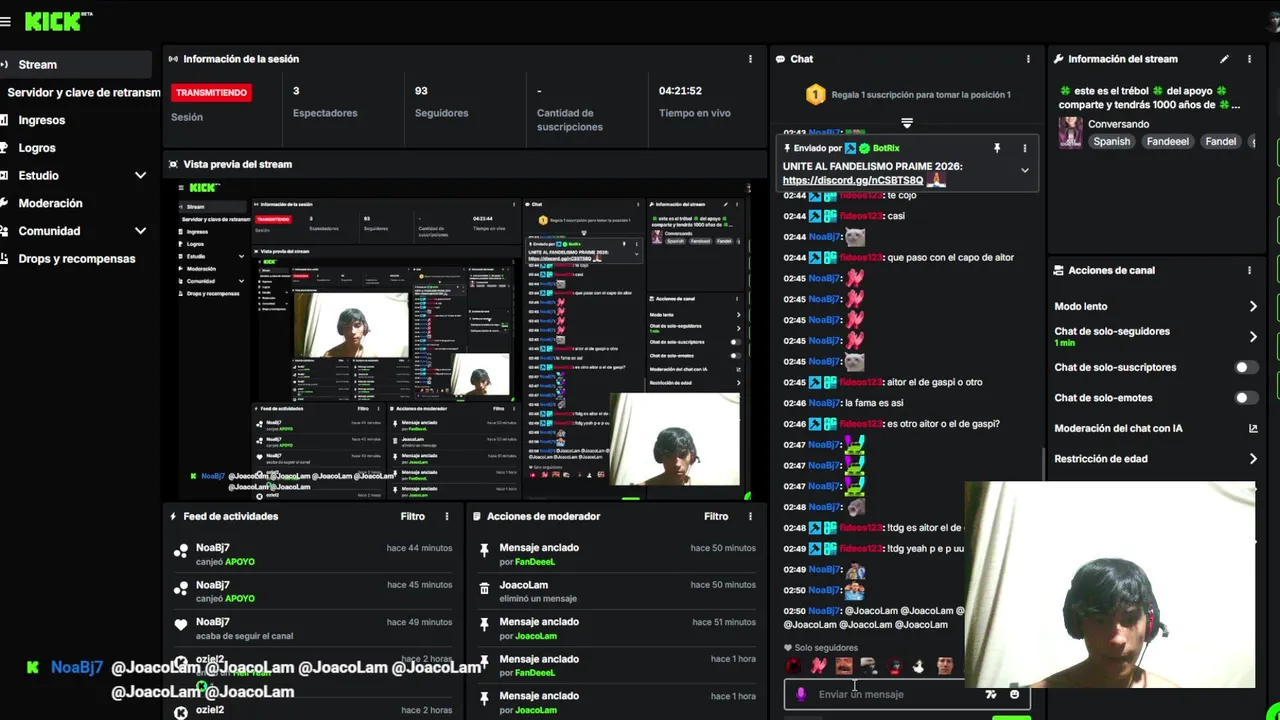The width and height of the screenshot is (1280, 720).
Task: Expand the Comunidad sidebar section
Action: 140,231
